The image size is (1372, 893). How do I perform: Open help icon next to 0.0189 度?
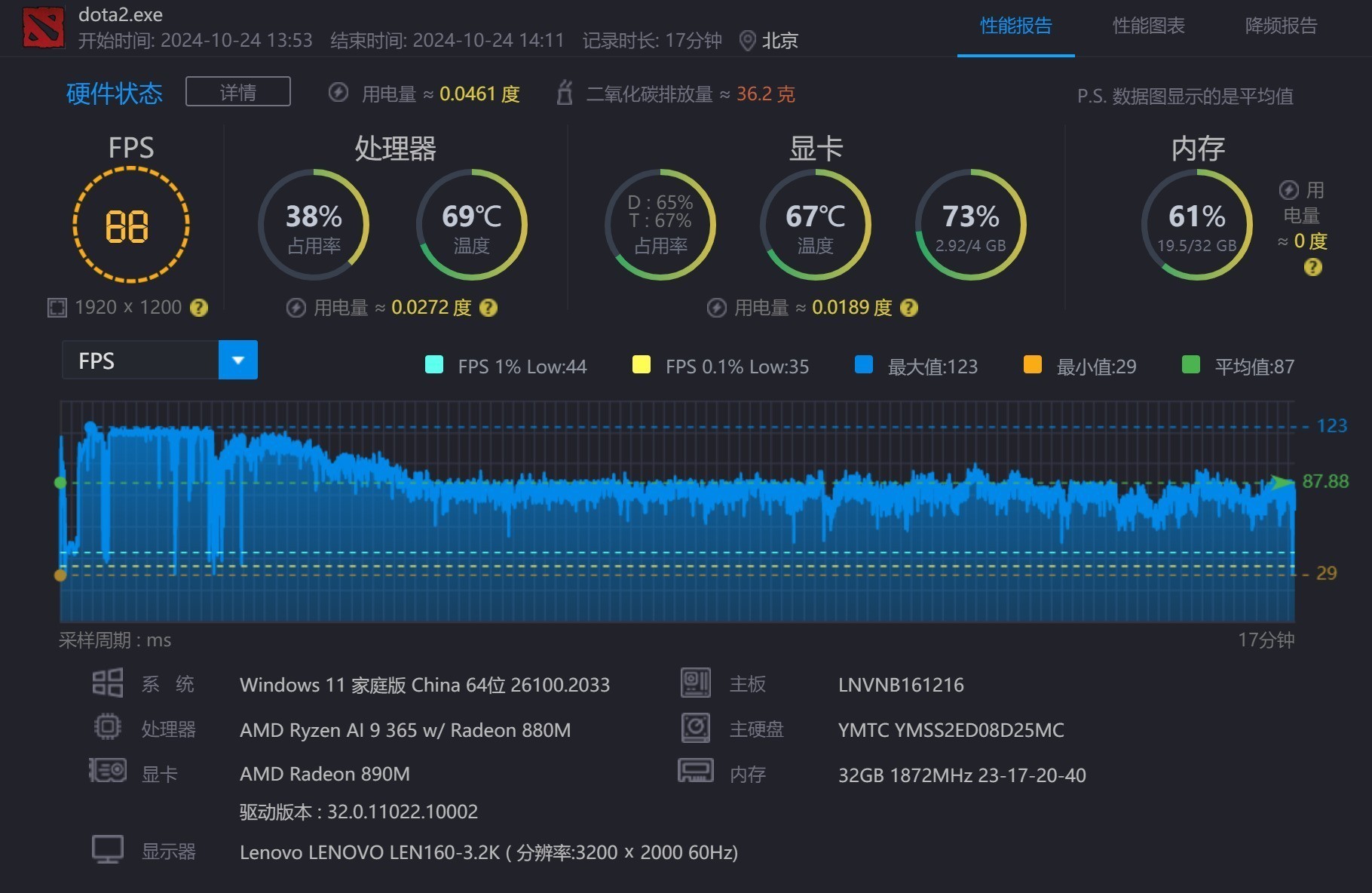tap(909, 308)
